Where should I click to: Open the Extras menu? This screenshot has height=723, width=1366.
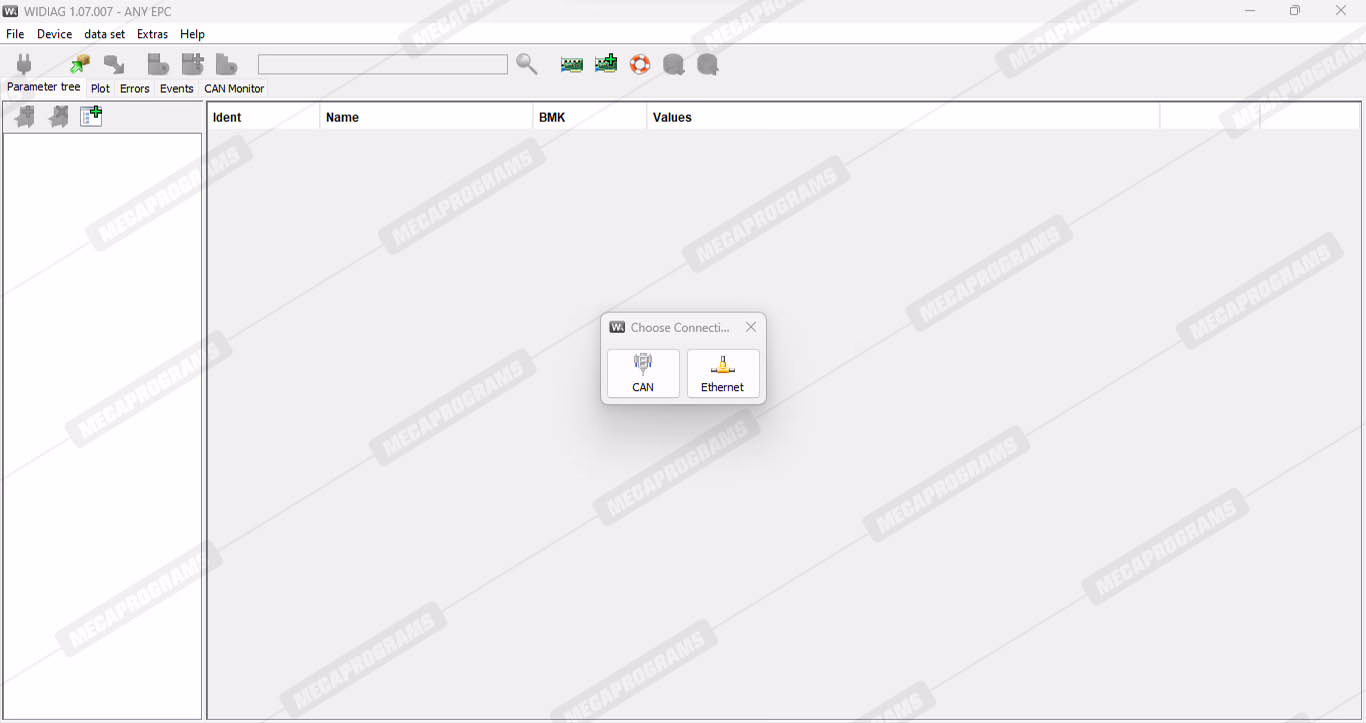(x=152, y=34)
